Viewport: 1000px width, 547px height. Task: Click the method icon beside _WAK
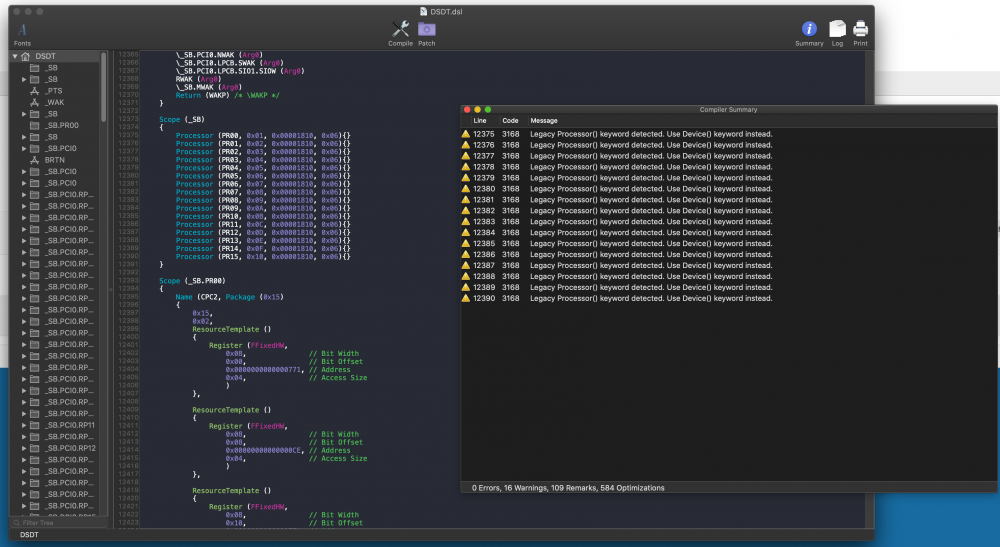[x=34, y=102]
